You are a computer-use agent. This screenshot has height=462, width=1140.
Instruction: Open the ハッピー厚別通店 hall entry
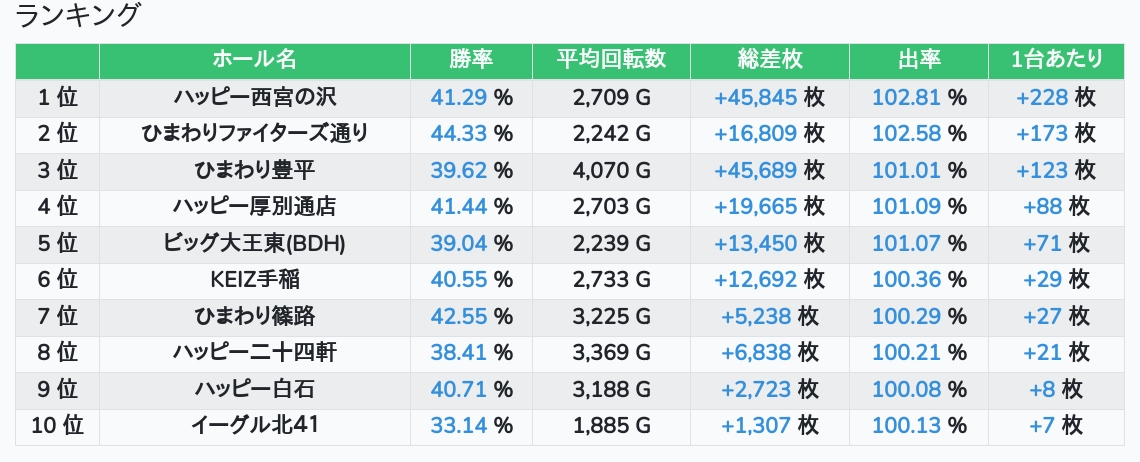coord(254,207)
